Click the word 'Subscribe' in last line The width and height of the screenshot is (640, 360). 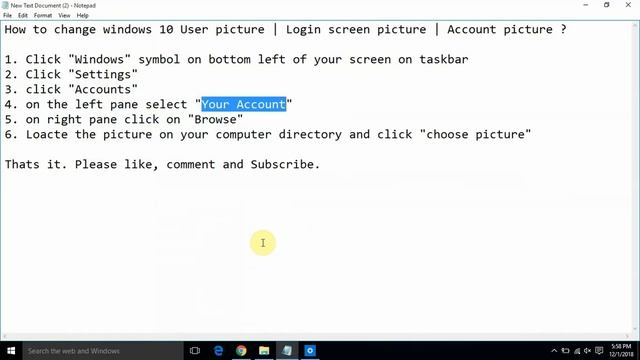[282, 164]
